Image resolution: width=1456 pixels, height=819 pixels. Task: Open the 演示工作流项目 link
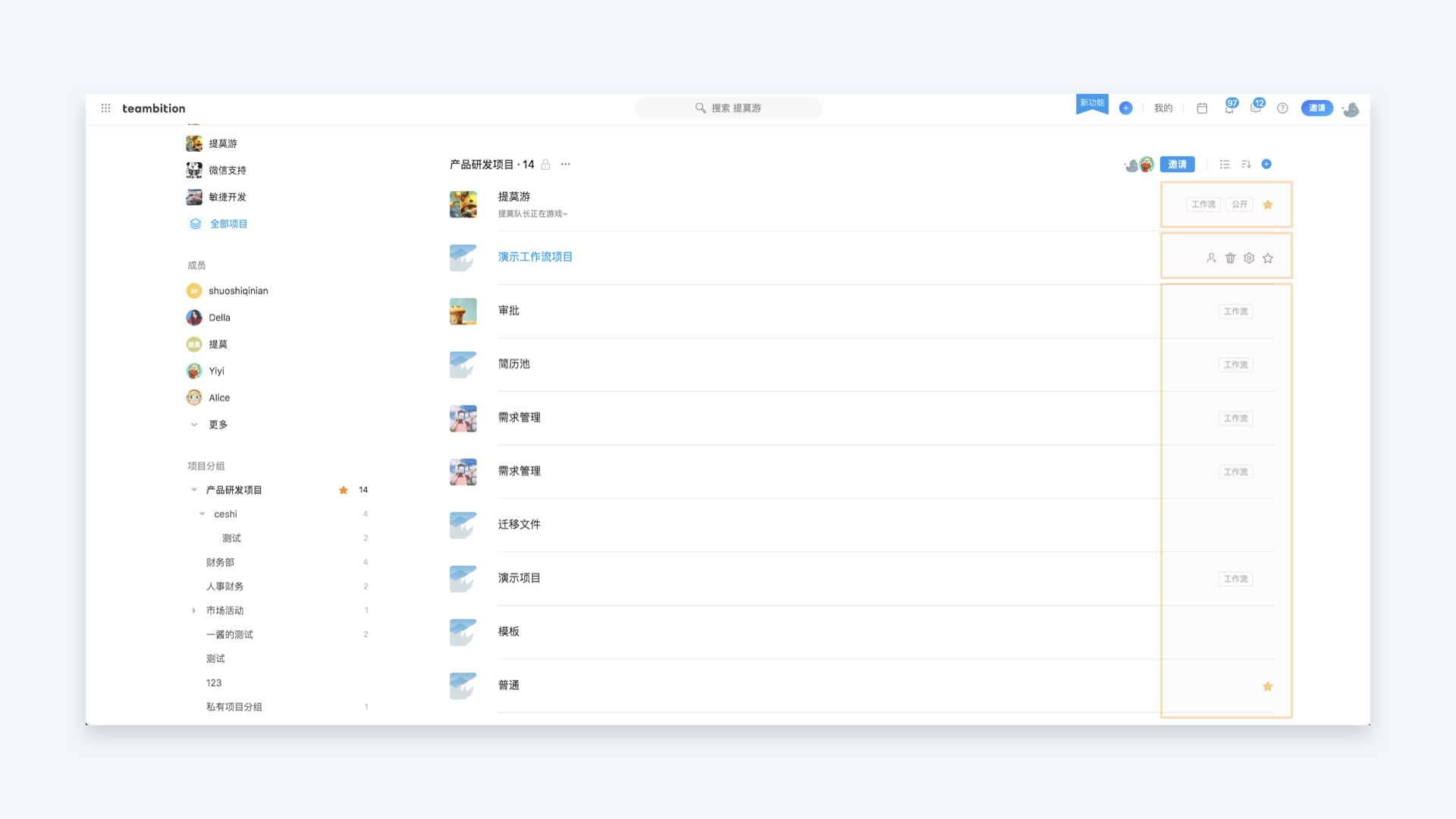tap(535, 257)
